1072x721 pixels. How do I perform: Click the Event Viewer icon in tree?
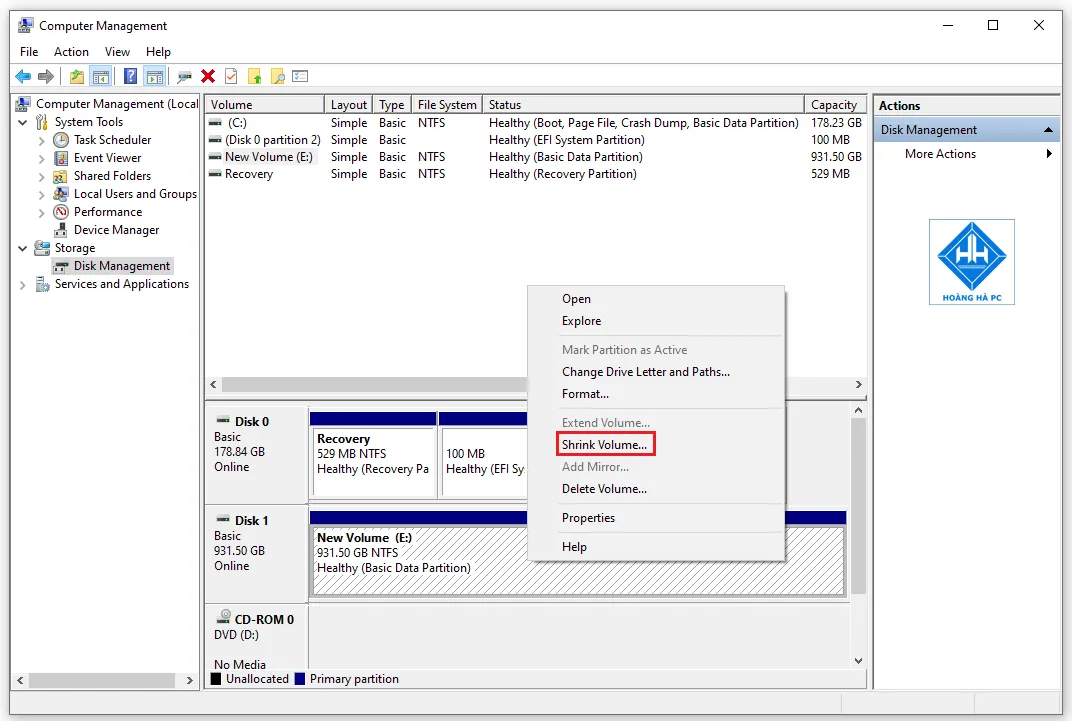pos(62,158)
